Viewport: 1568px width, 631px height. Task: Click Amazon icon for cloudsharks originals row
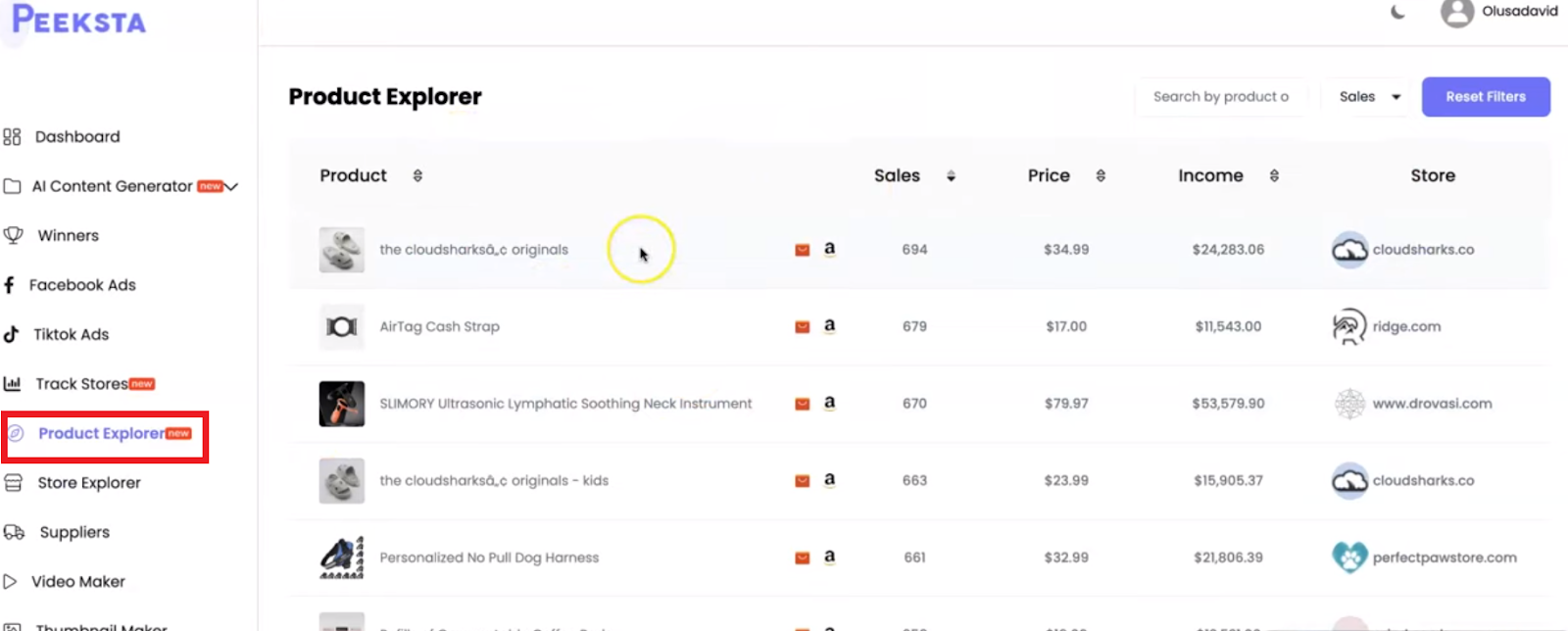point(829,249)
